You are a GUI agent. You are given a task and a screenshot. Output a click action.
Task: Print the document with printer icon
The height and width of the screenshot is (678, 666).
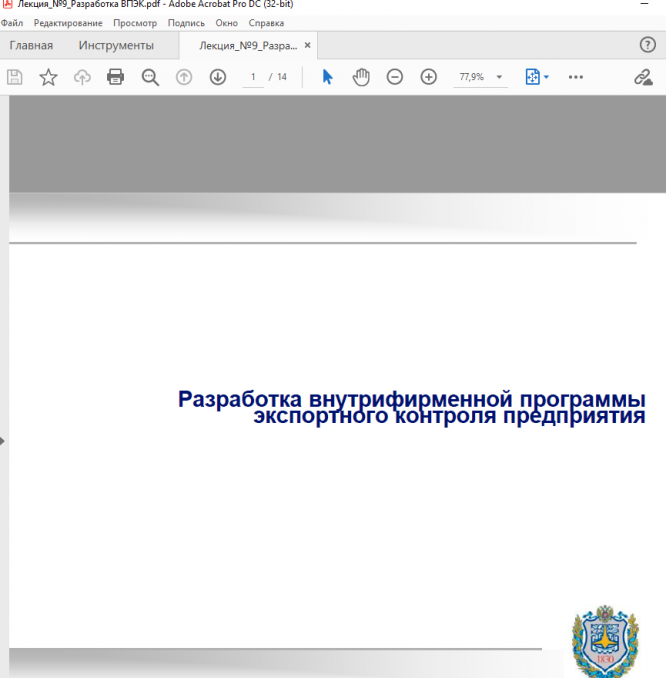pyautogui.click(x=116, y=77)
